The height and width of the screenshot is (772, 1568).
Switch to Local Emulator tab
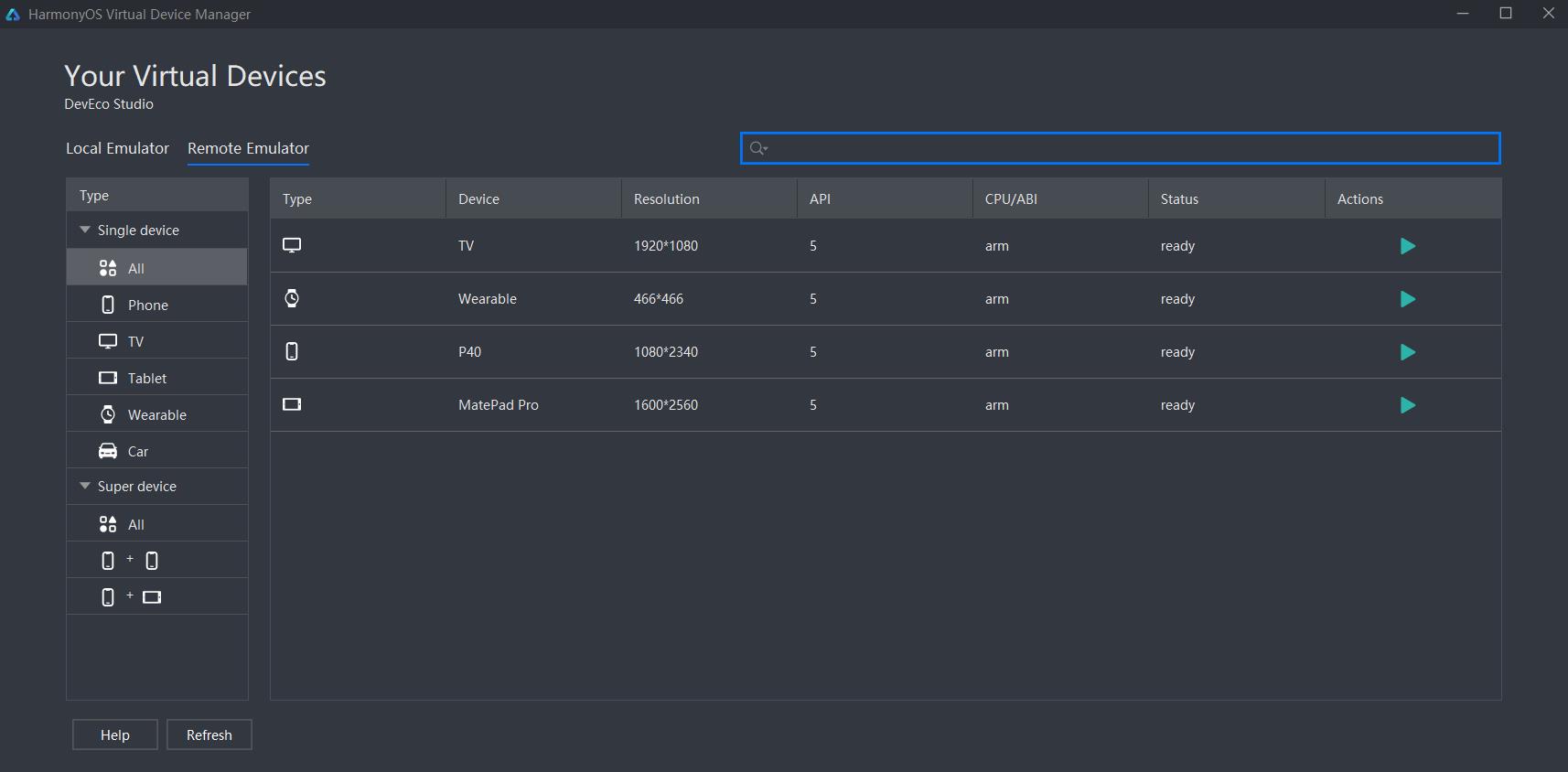(117, 148)
